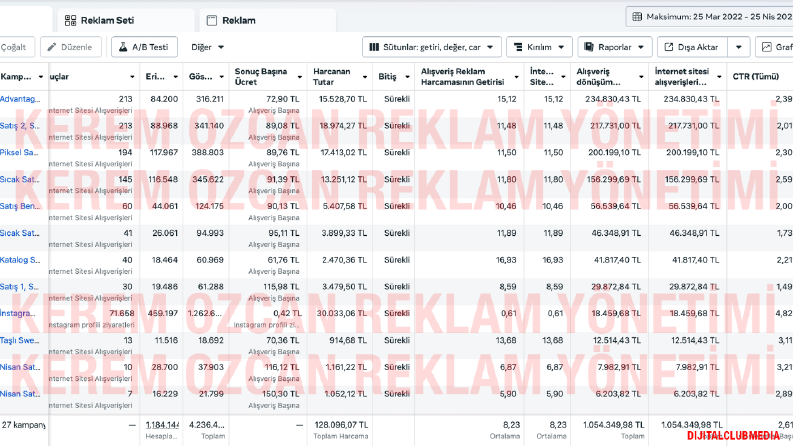Click the Düzenle button
This screenshot has height=446, width=793.
tap(71, 47)
